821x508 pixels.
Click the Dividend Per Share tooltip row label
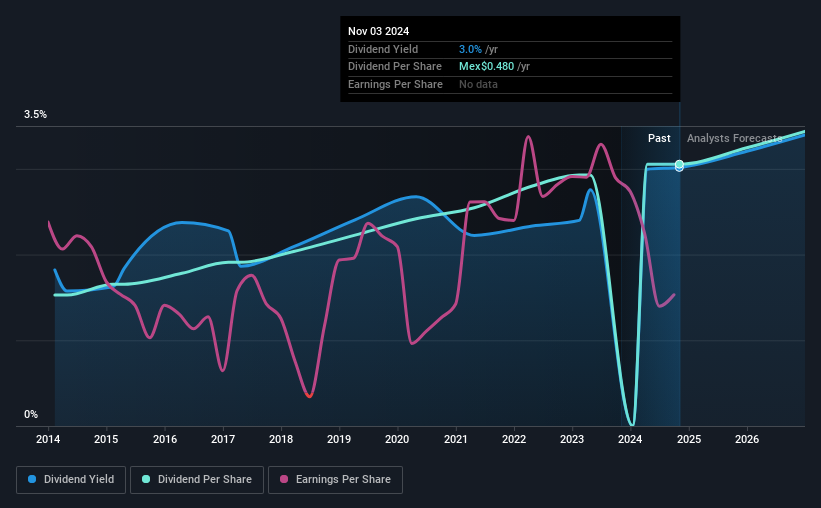(395, 67)
